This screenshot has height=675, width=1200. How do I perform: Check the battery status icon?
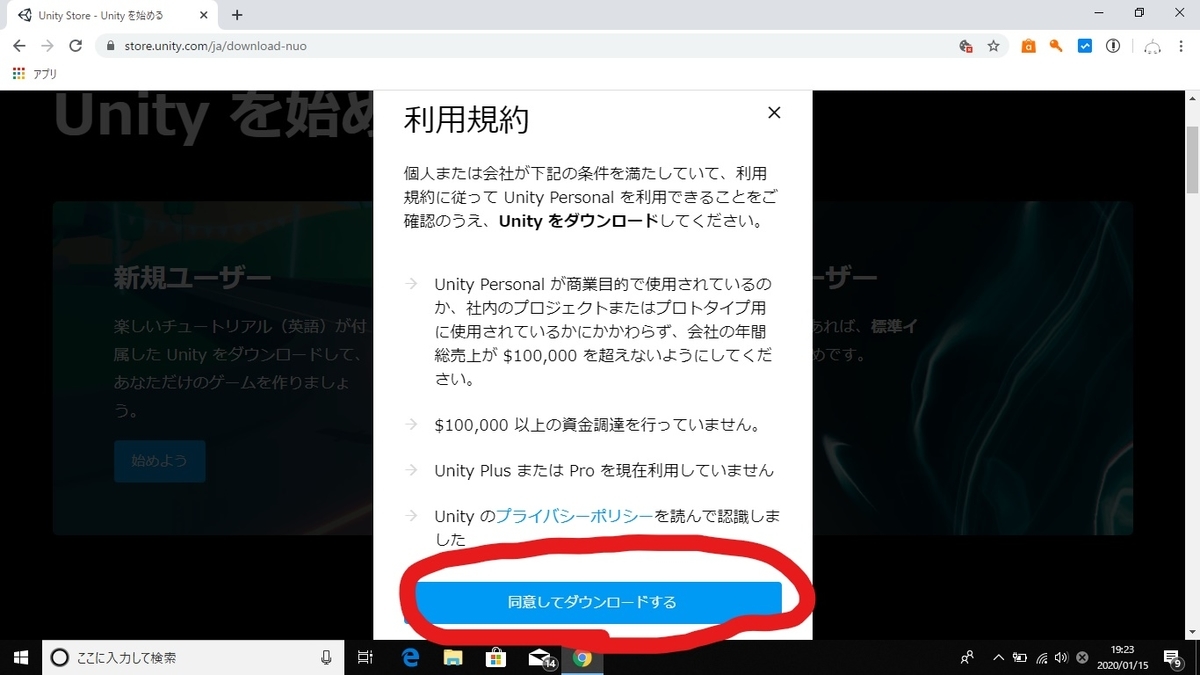(1020, 657)
